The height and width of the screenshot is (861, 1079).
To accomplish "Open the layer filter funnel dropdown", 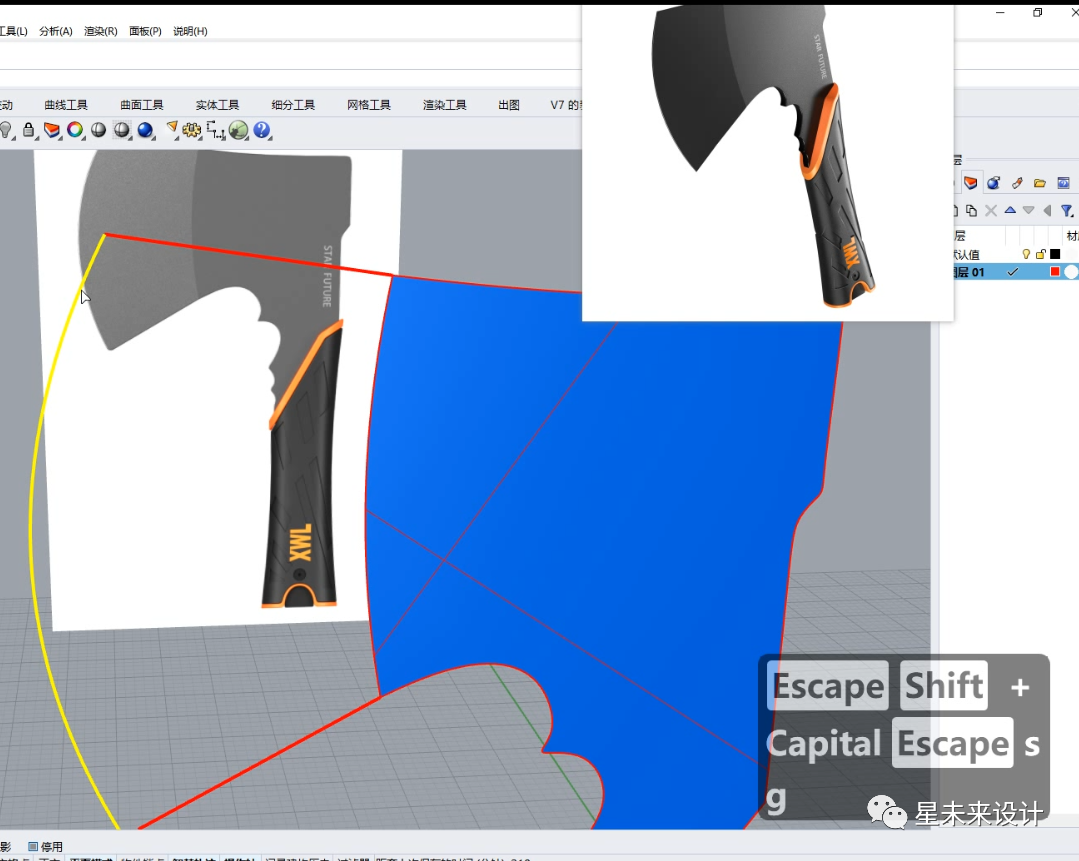I will pyautogui.click(x=1066, y=211).
